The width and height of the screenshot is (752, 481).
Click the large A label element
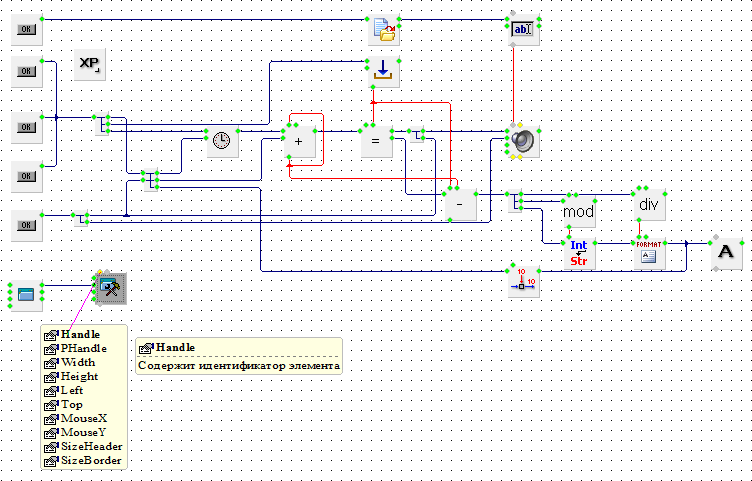[725, 253]
